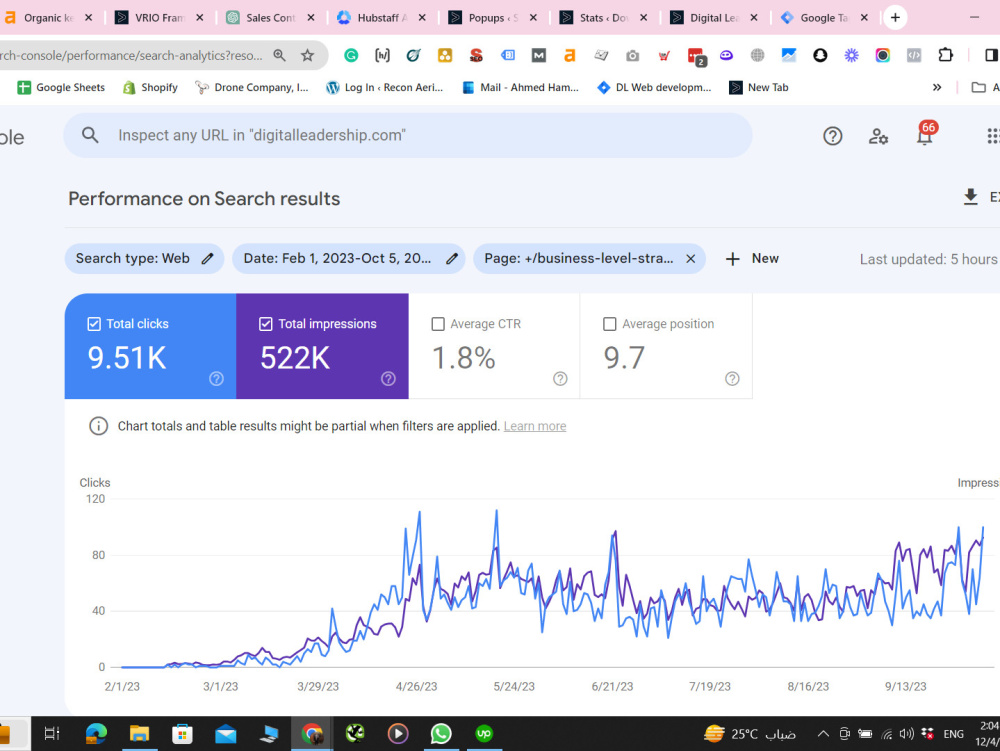Enable the Average position checkbox
Image resolution: width=1000 pixels, height=751 pixels.
pyautogui.click(x=610, y=324)
